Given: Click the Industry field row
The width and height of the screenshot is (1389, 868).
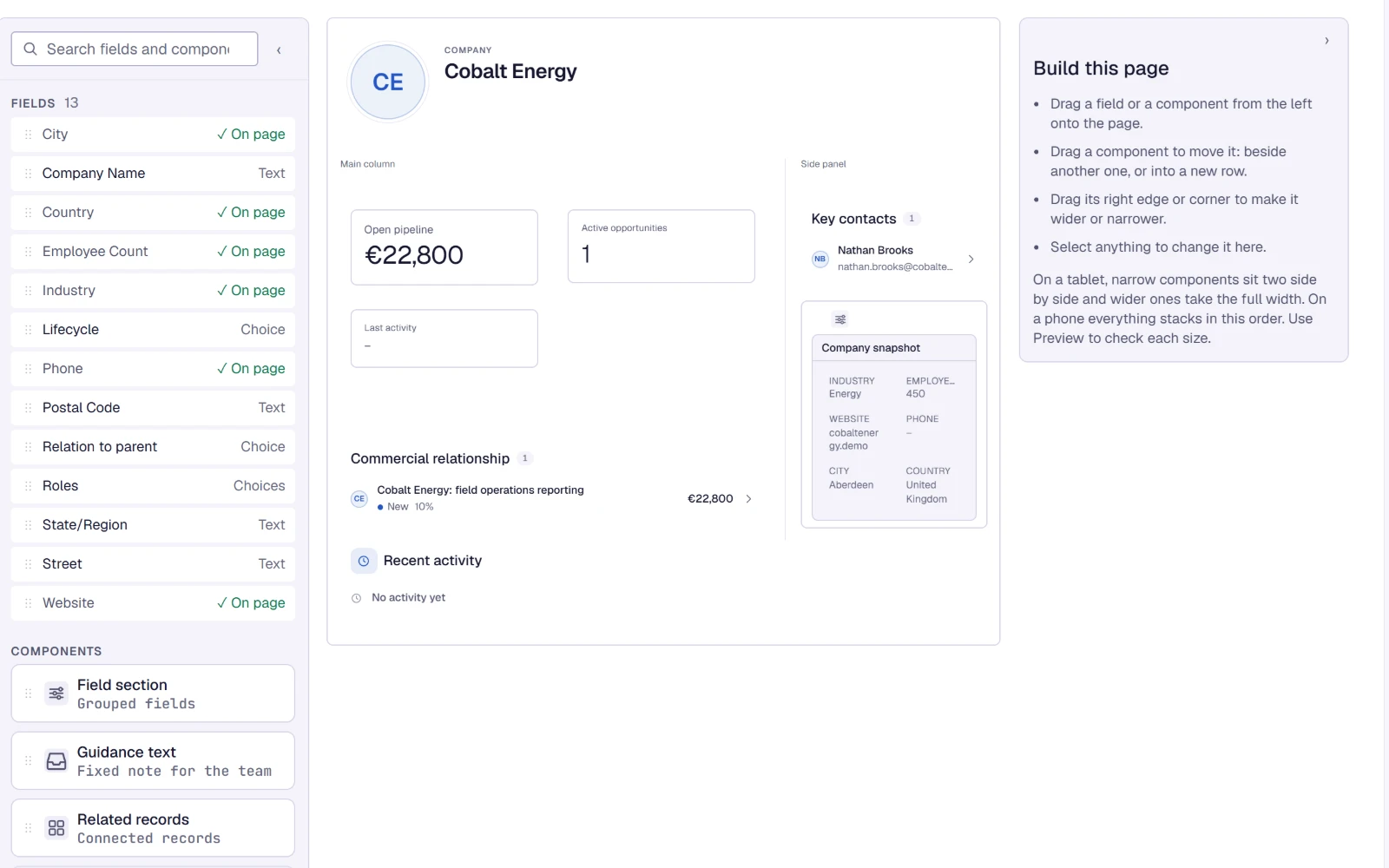Looking at the screenshot, I should 153,291.
